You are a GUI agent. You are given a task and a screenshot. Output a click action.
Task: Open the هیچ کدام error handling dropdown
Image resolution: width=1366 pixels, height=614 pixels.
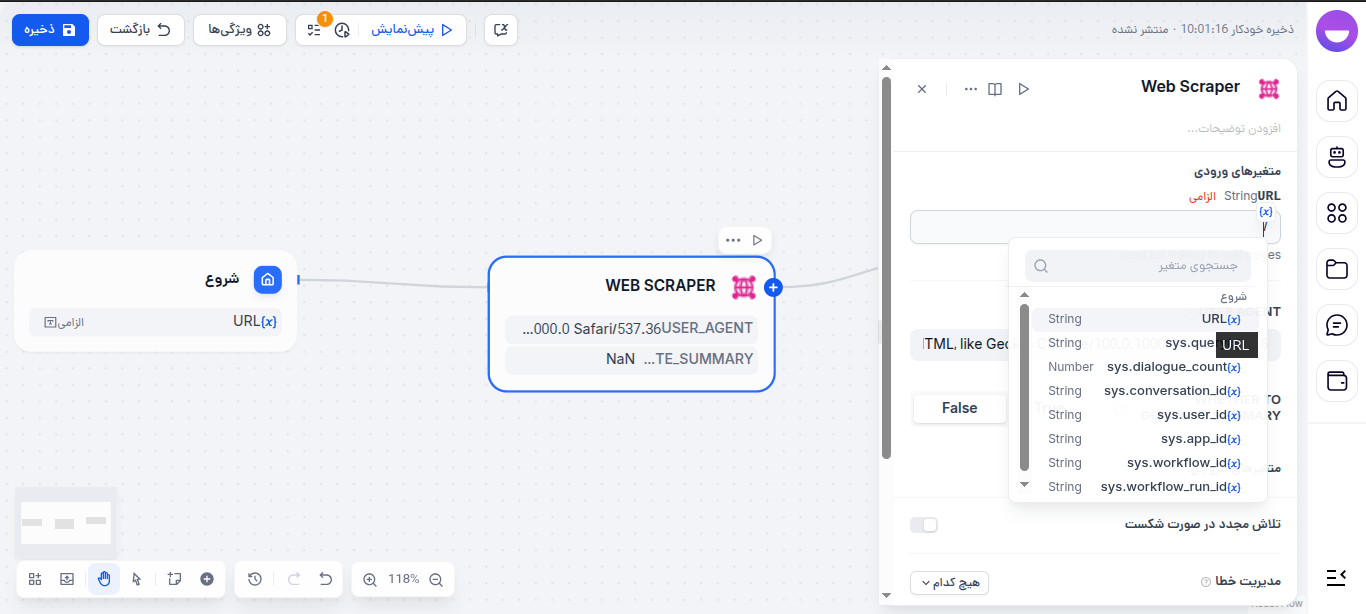pyautogui.click(x=948, y=583)
